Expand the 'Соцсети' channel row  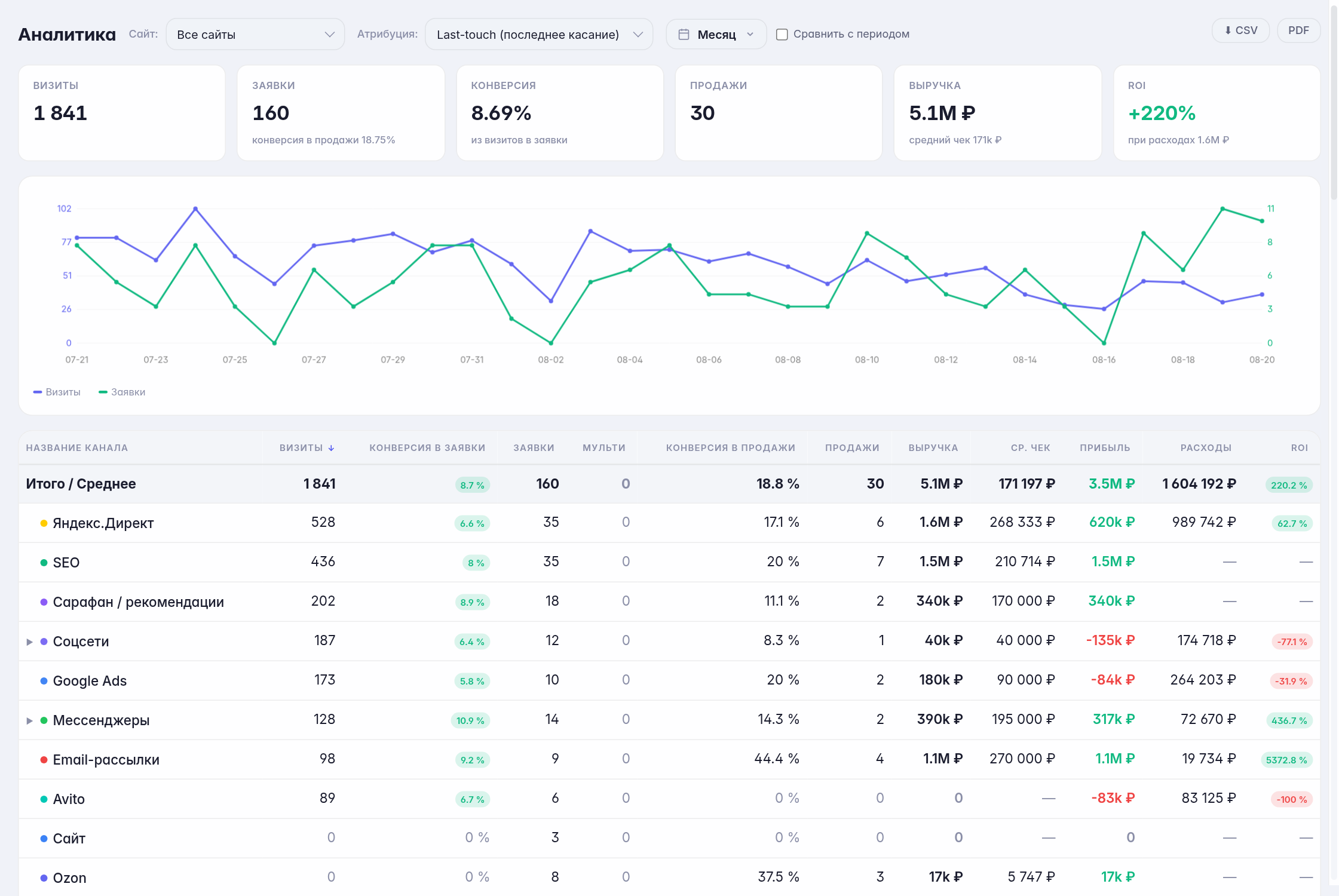click(29, 642)
